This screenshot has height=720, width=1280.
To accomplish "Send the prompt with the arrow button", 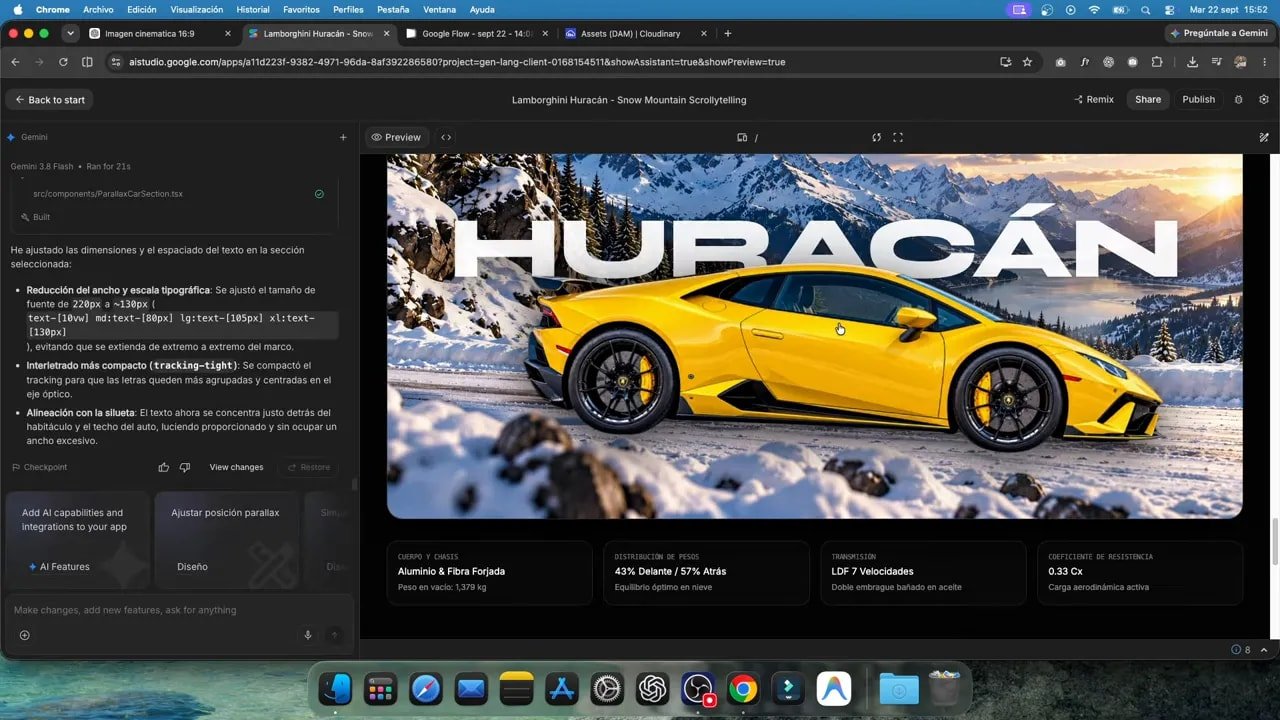I will pyautogui.click(x=335, y=635).
